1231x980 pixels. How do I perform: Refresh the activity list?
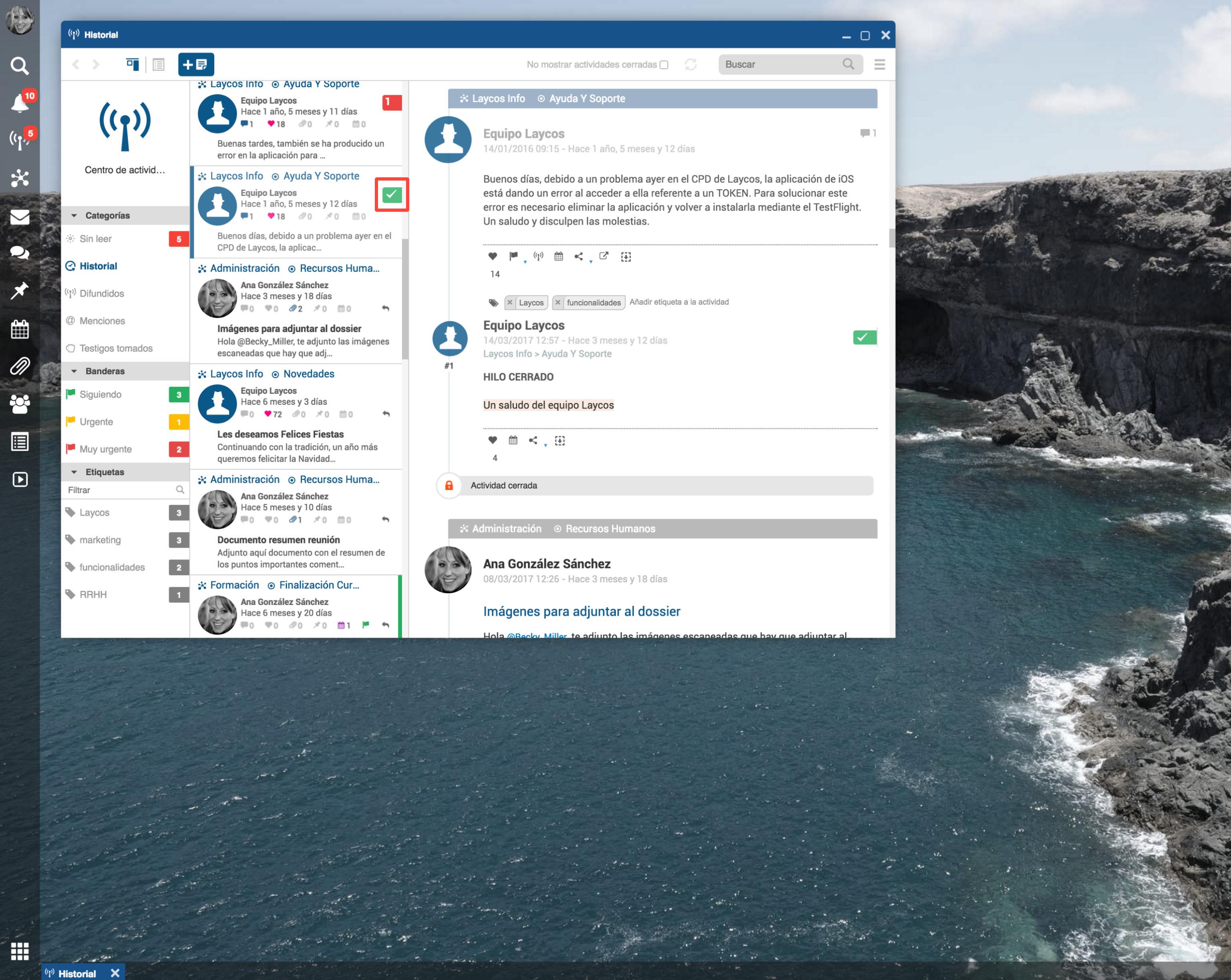[x=691, y=64]
